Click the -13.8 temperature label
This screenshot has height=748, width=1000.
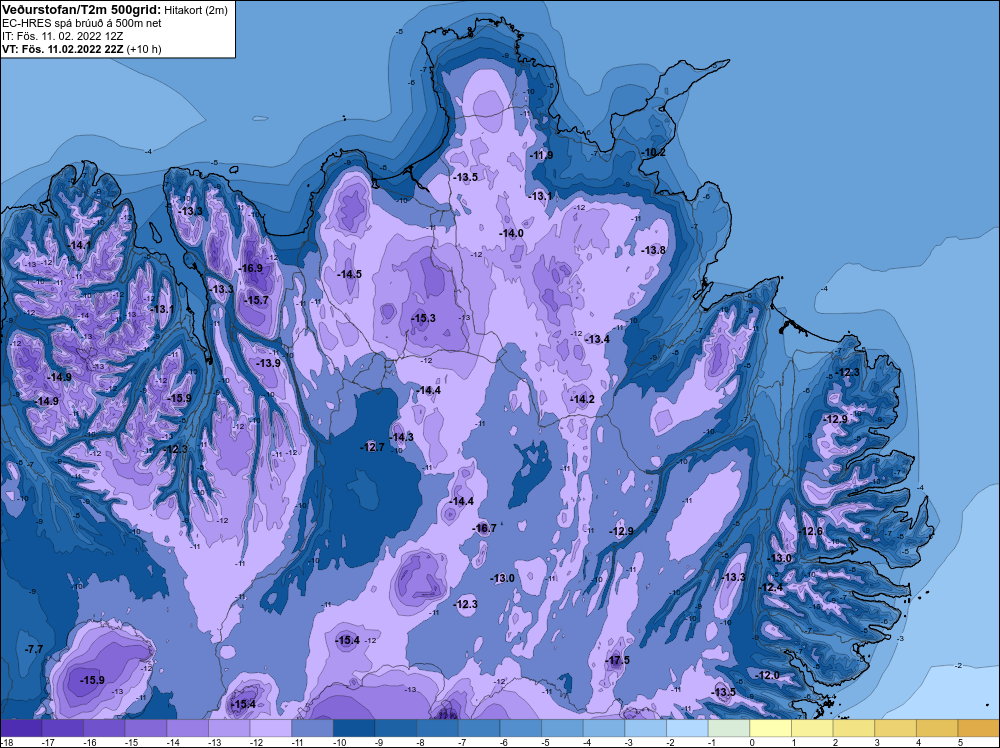pyautogui.click(x=654, y=251)
